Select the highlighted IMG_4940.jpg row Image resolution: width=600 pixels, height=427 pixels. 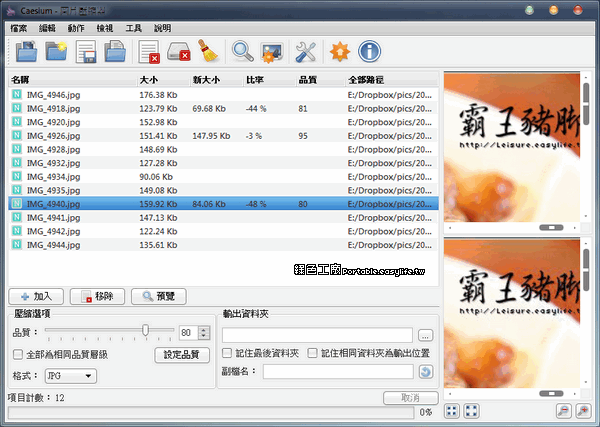(x=223, y=204)
